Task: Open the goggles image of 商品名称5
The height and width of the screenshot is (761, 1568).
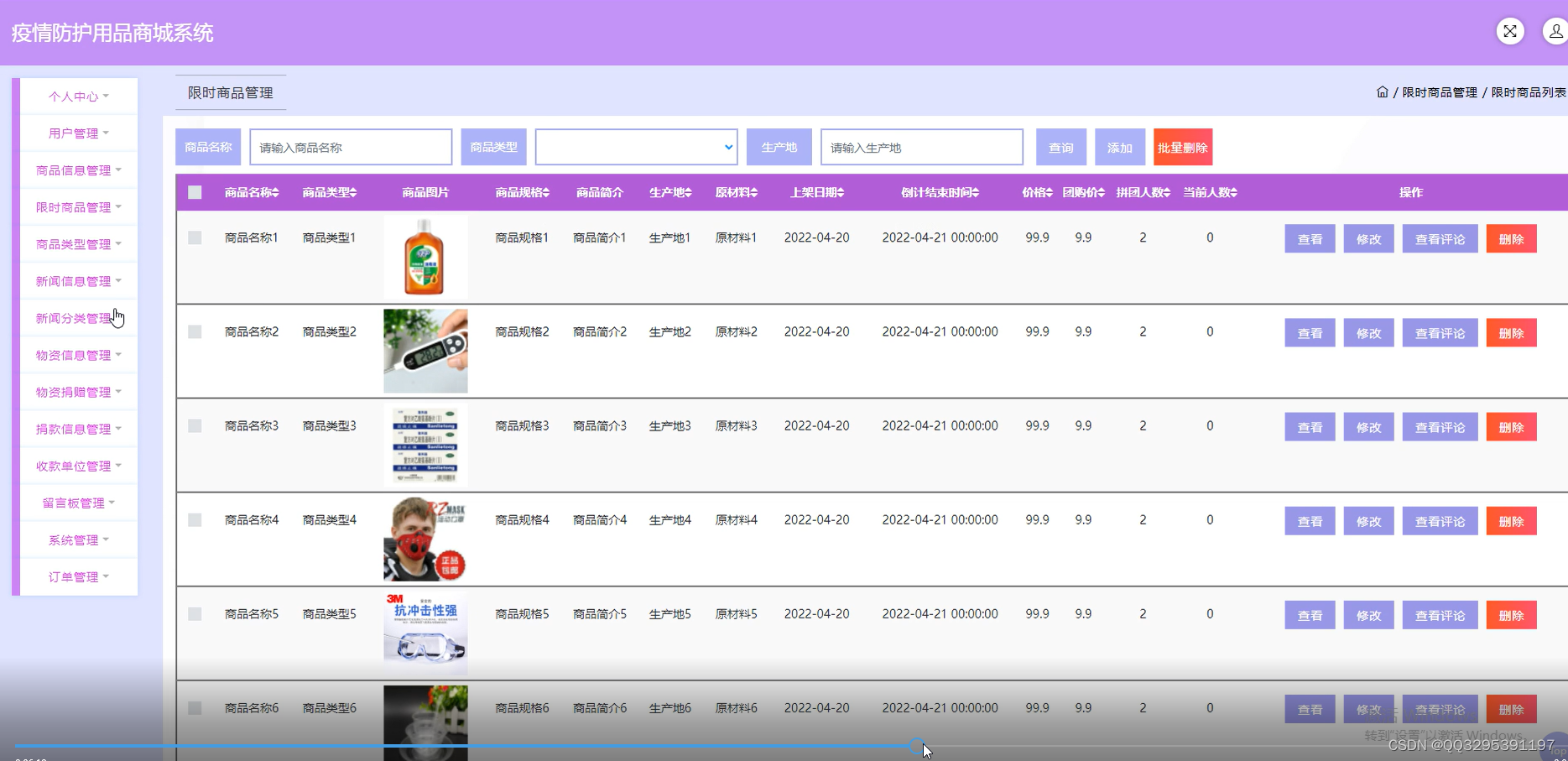Action: [x=425, y=633]
